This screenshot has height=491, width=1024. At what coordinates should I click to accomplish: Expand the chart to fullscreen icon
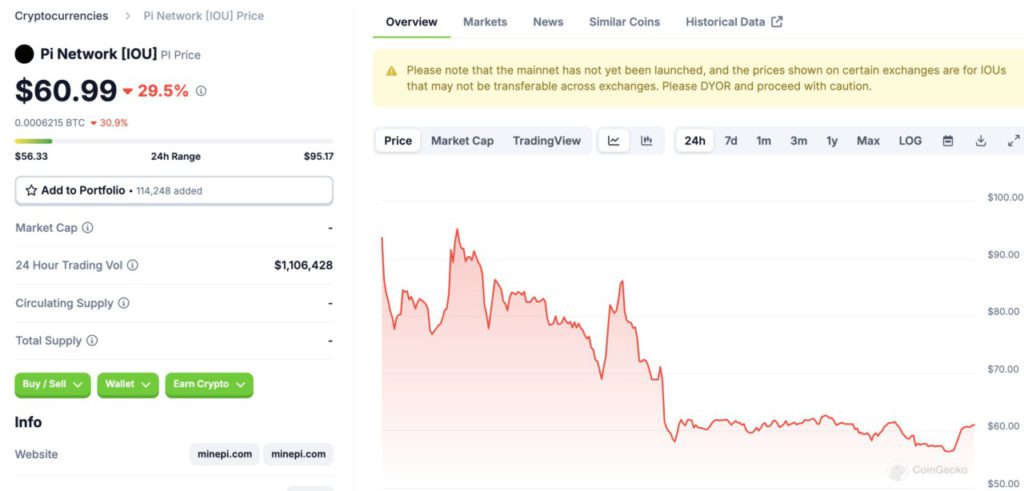[1014, 140]
